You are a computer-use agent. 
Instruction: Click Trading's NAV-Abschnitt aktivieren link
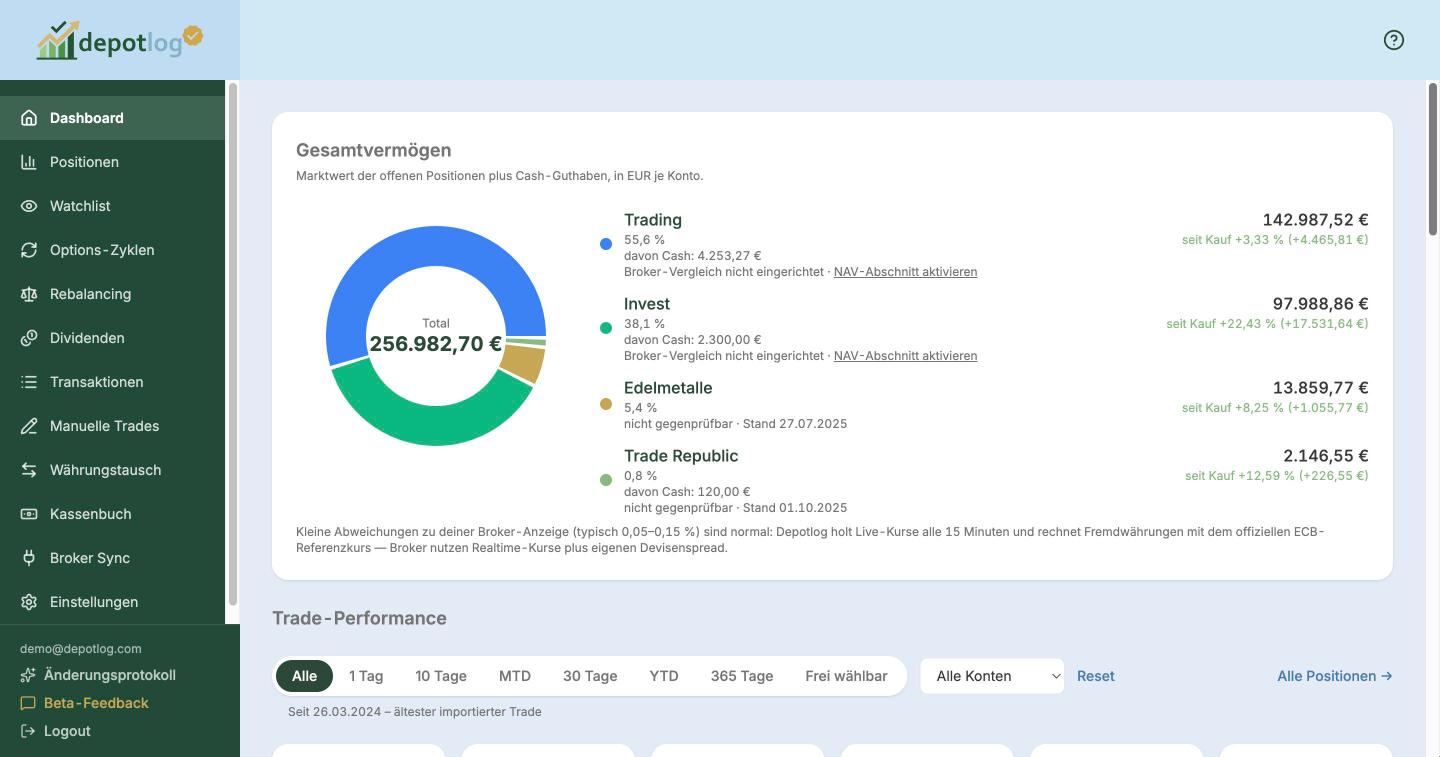[906, 272]
